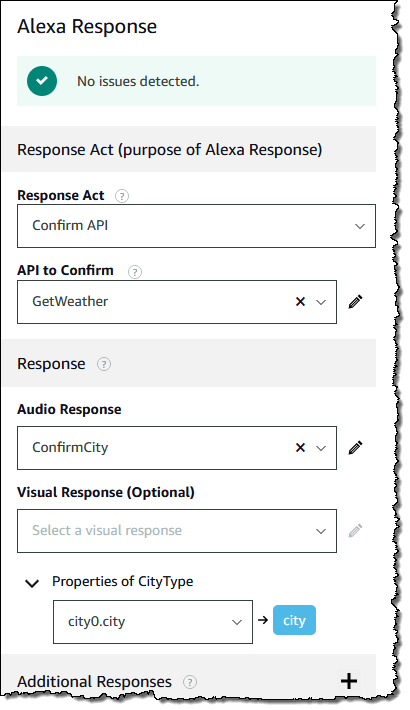Edit the ConfirmCity audio response pencil
The height and width of the screenshot is (710, 410).
click(356, 447)
